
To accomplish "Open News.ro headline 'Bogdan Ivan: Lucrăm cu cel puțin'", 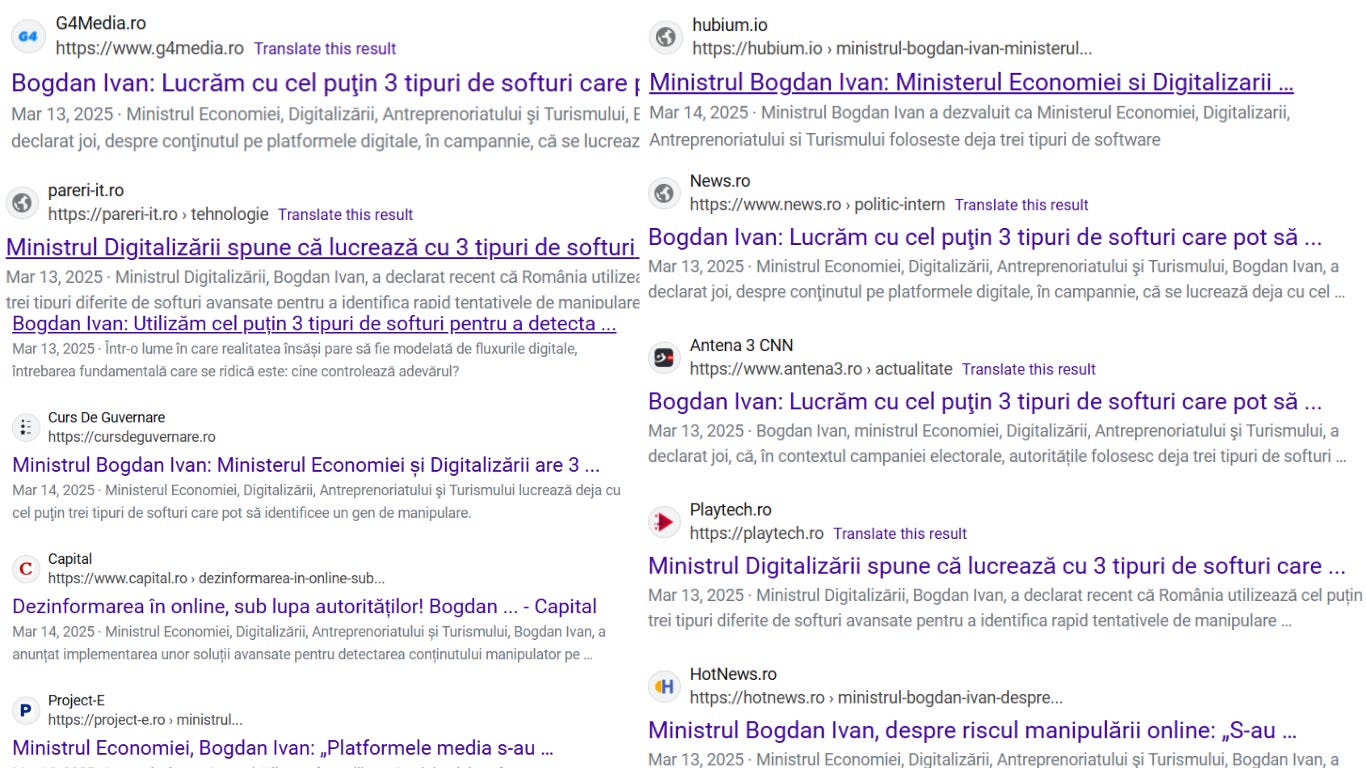I will tap(985, 238).
